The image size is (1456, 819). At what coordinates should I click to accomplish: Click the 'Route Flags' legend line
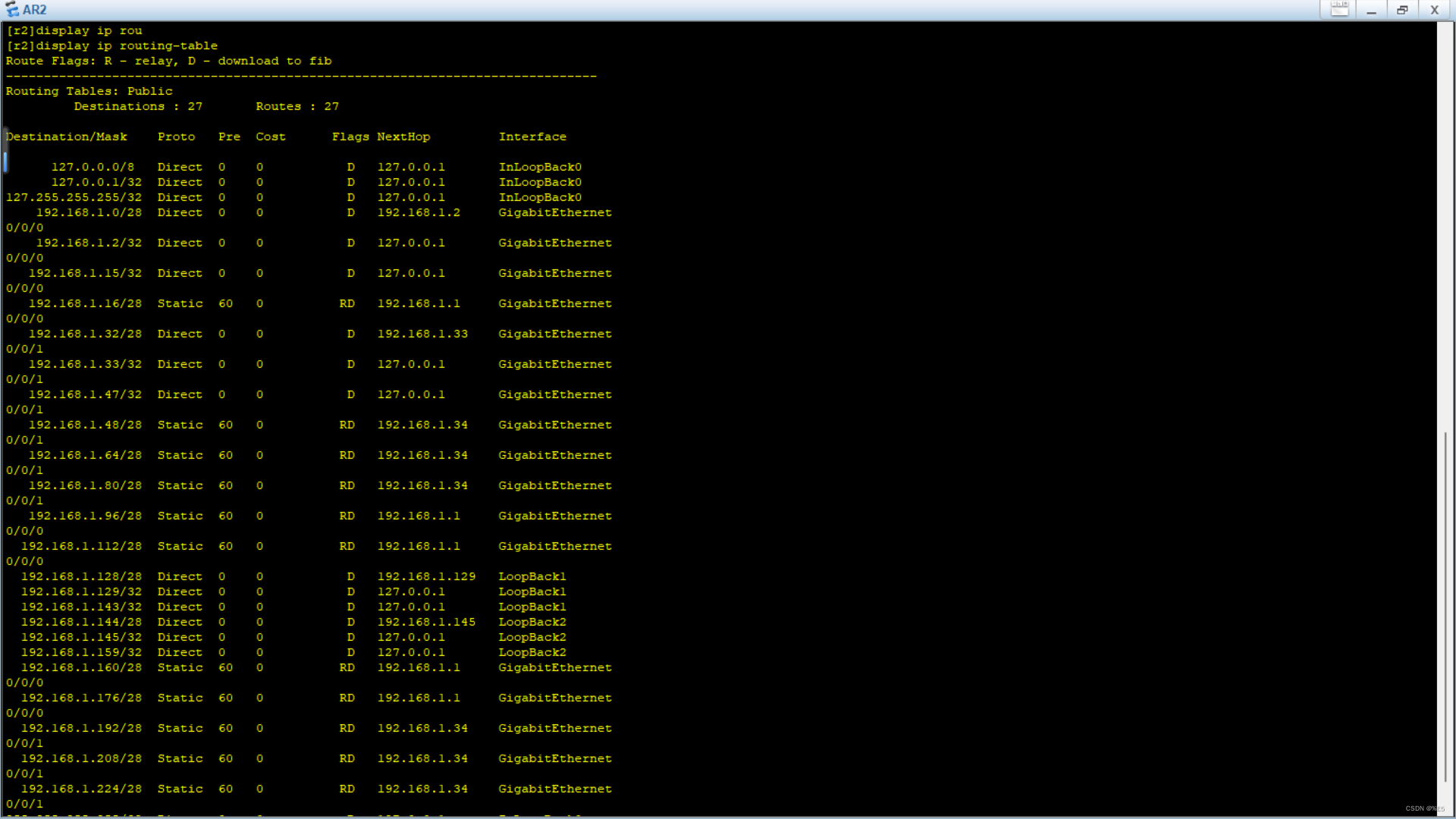(x=168, y=61)
